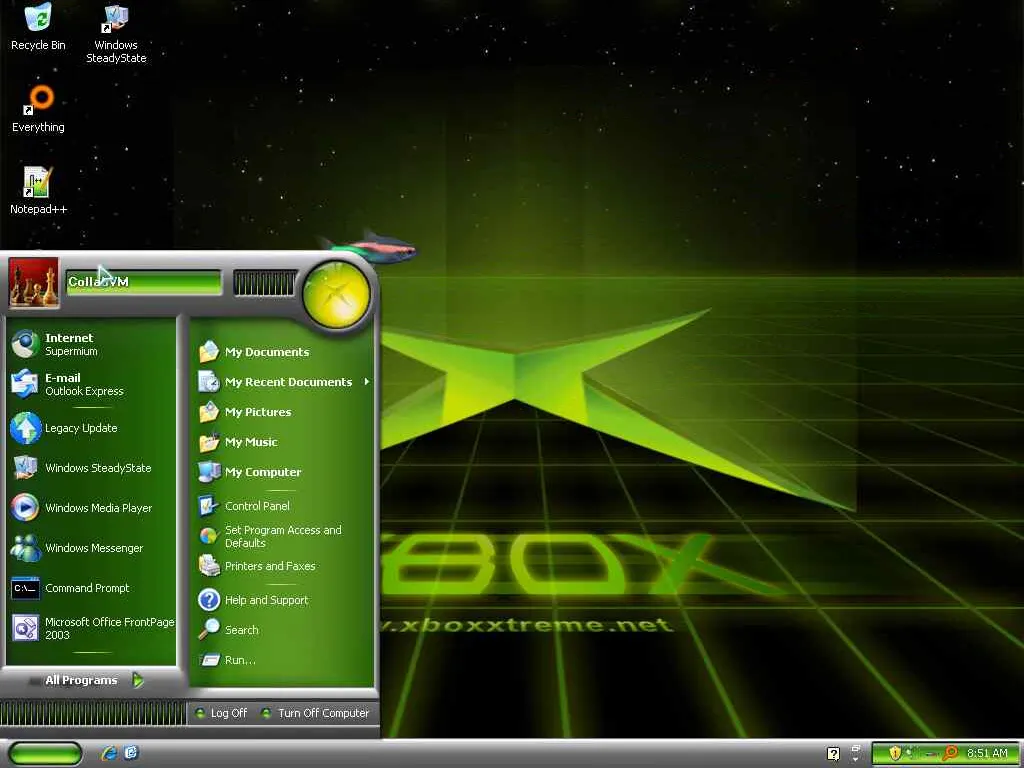
Task: Launch Windows SteadyState from the desktop shortcut
Action: pos(116,34)
